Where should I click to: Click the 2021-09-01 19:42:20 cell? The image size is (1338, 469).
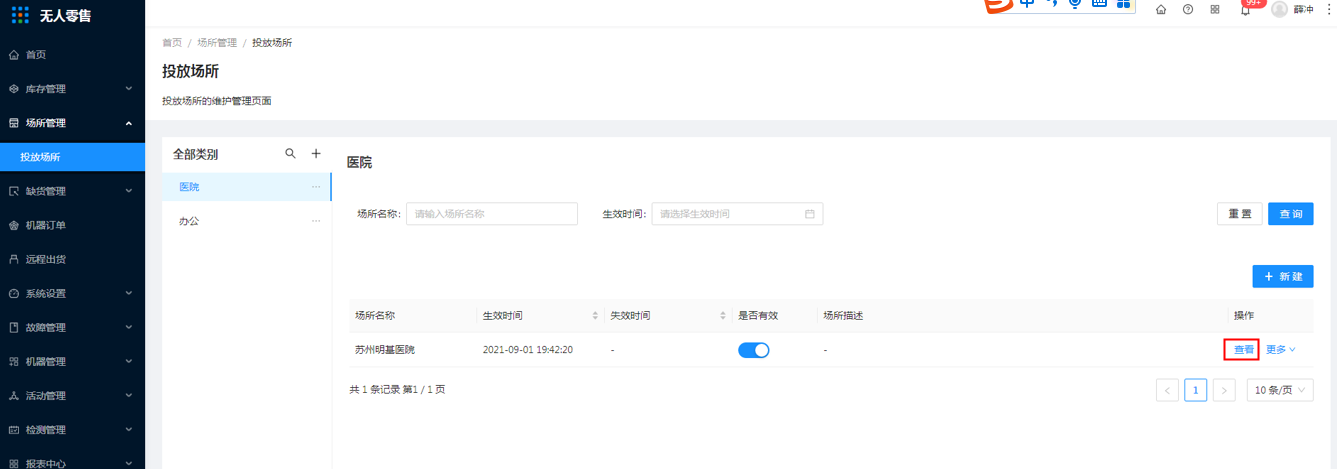coord(527,350)
